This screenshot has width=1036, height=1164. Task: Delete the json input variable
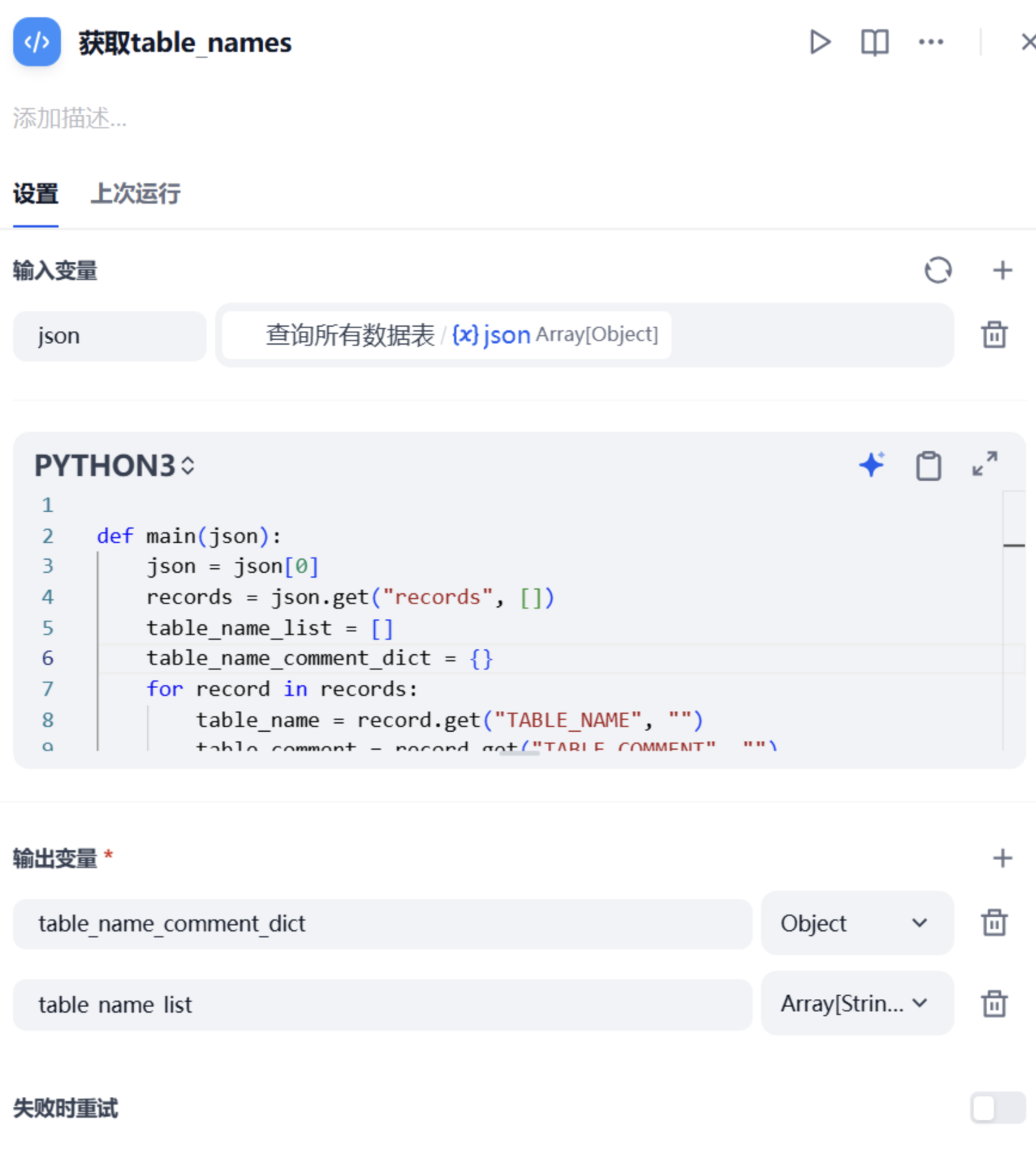[994, 334]
